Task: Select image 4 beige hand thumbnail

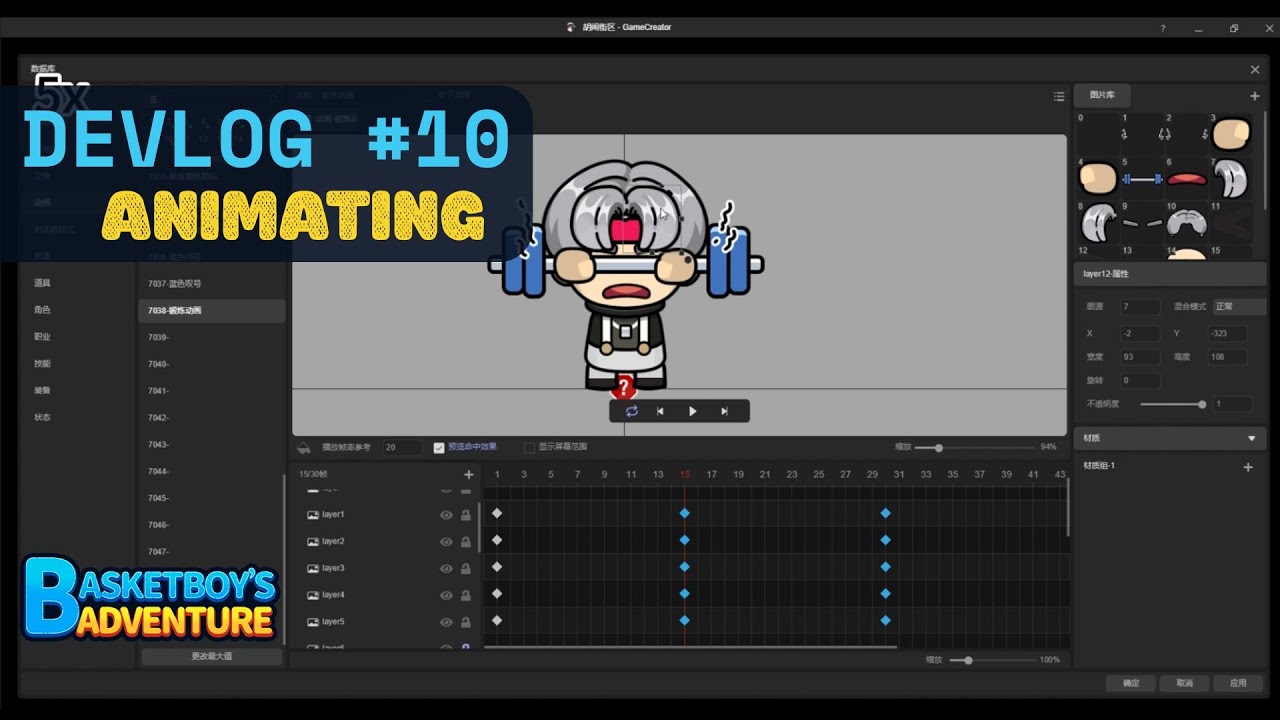Action: pyautogui.click(x=1097, y=179)
